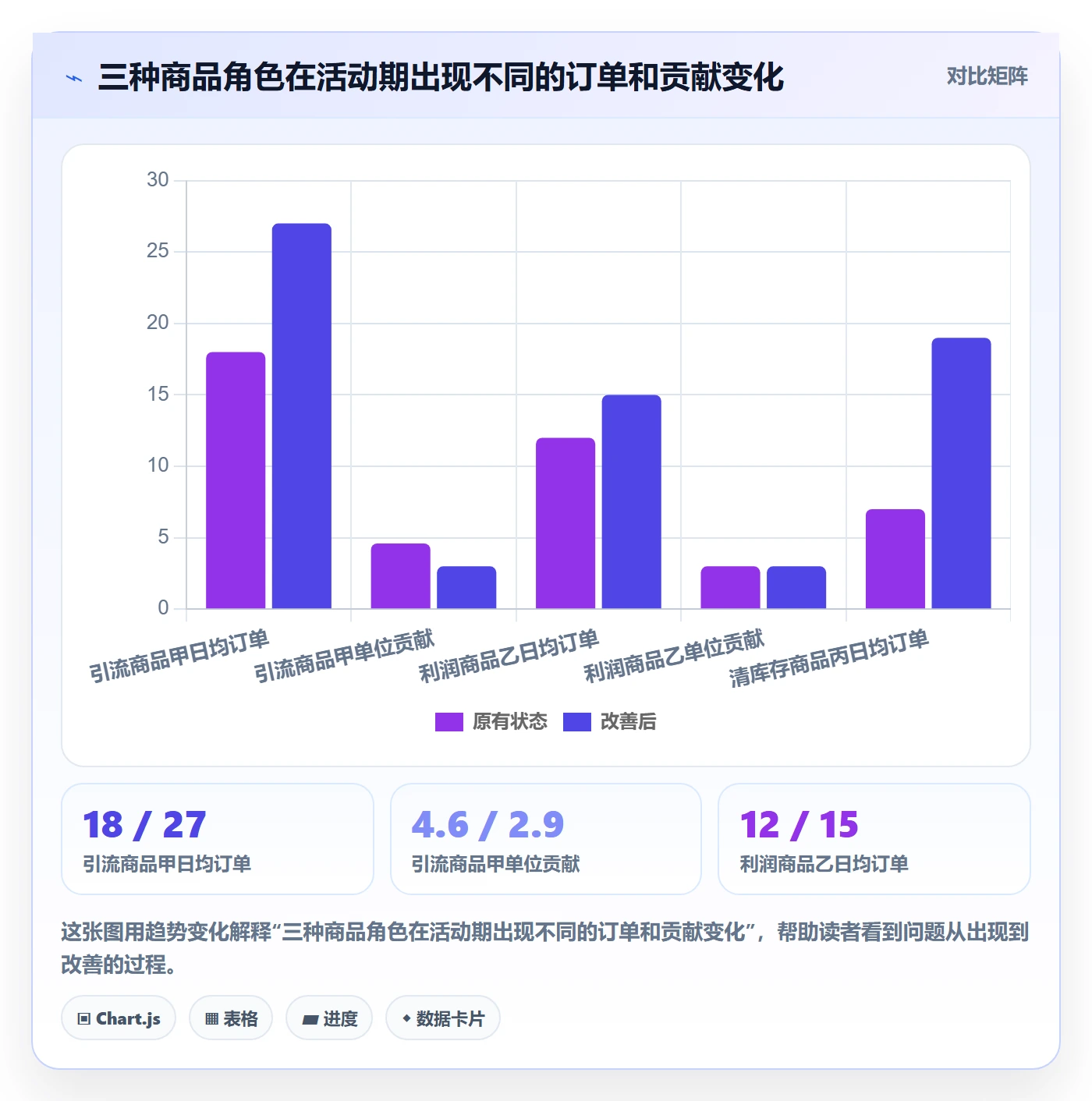Screen dimensions: 1092x1101
Task: Click the 对比矩阵 label in header
Action: coord(987,76)
